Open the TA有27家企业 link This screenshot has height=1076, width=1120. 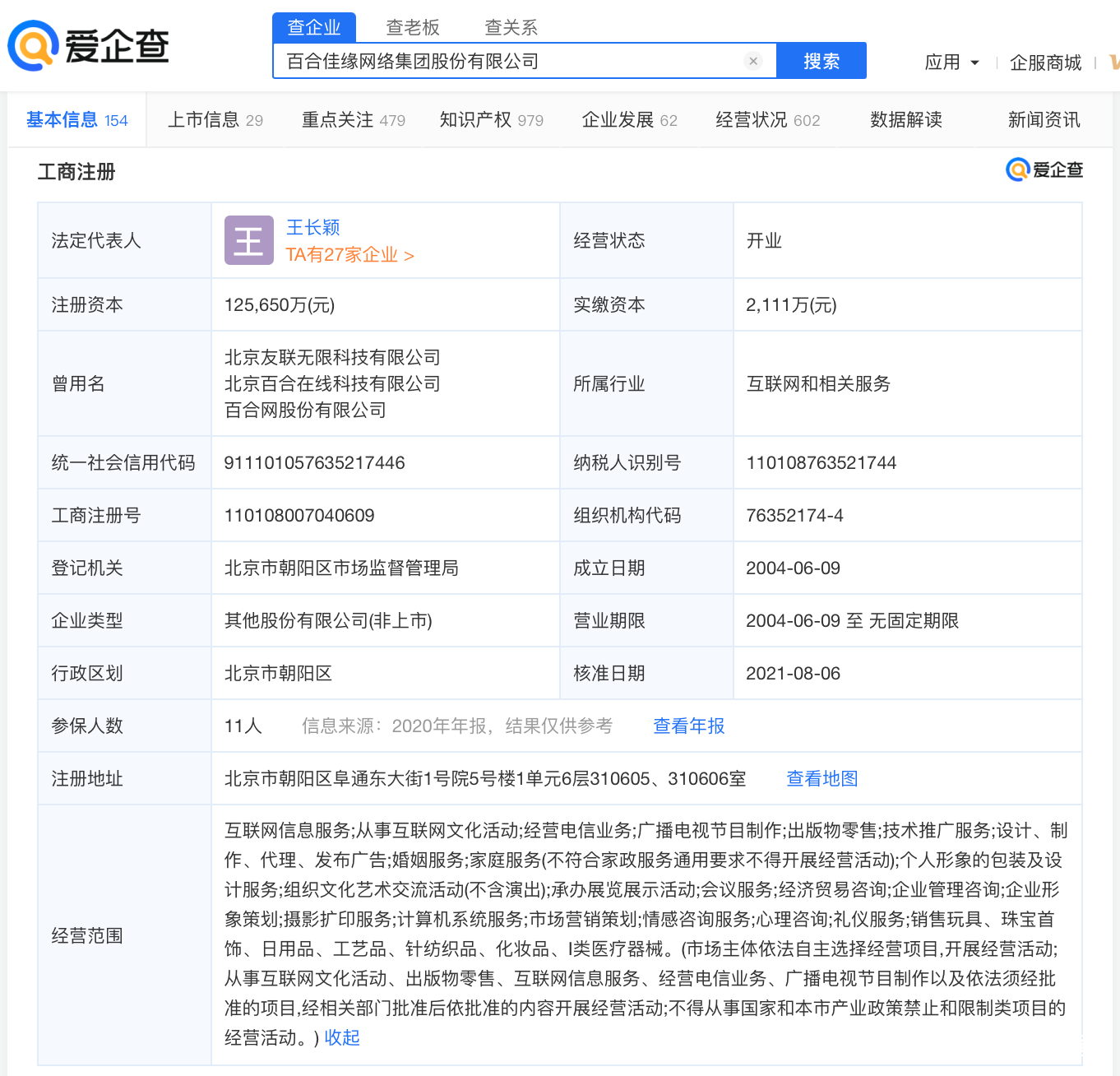(349, 255)
